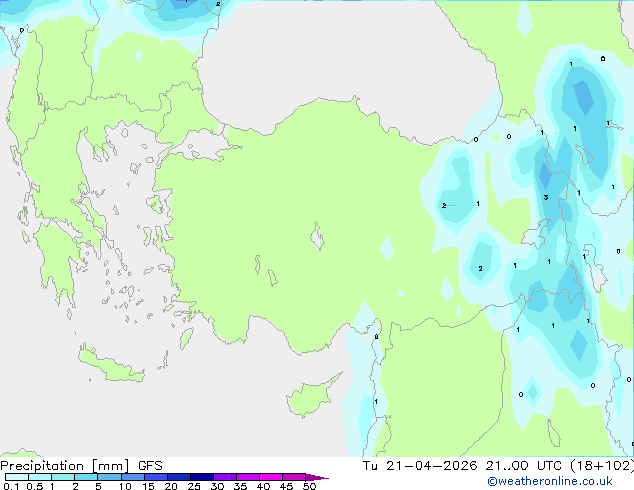The height and width of the screenshot is (490, 634).
Task: Click the central Turkey salt lake outline
Action: tap(317, 236)
